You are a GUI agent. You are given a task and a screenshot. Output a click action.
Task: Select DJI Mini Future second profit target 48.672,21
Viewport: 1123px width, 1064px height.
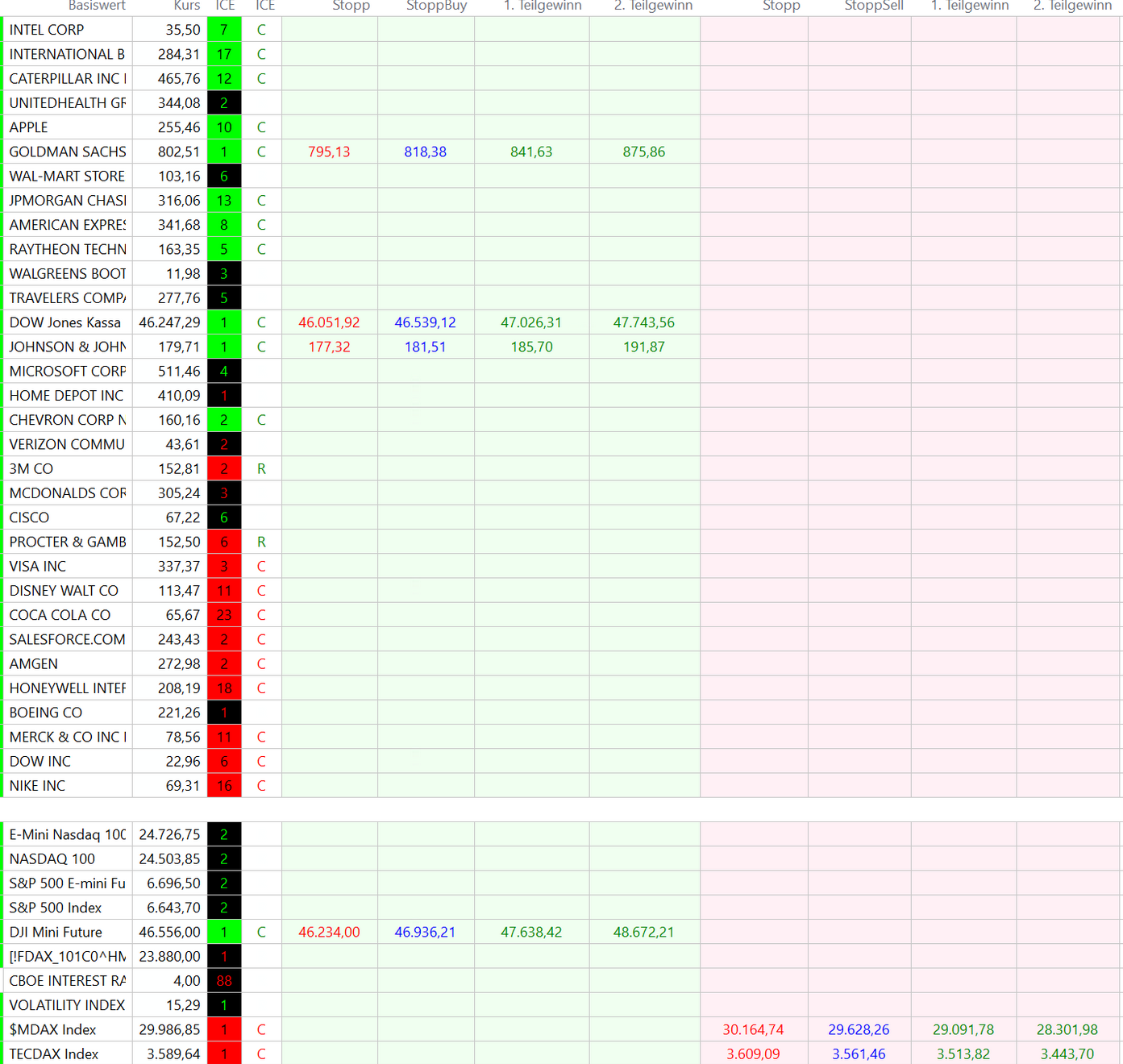tap(643, 932)
